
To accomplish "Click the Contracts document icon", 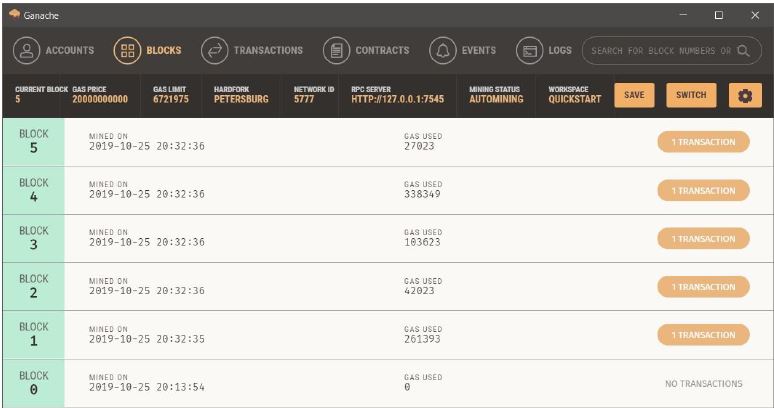I will coord(337,51).
